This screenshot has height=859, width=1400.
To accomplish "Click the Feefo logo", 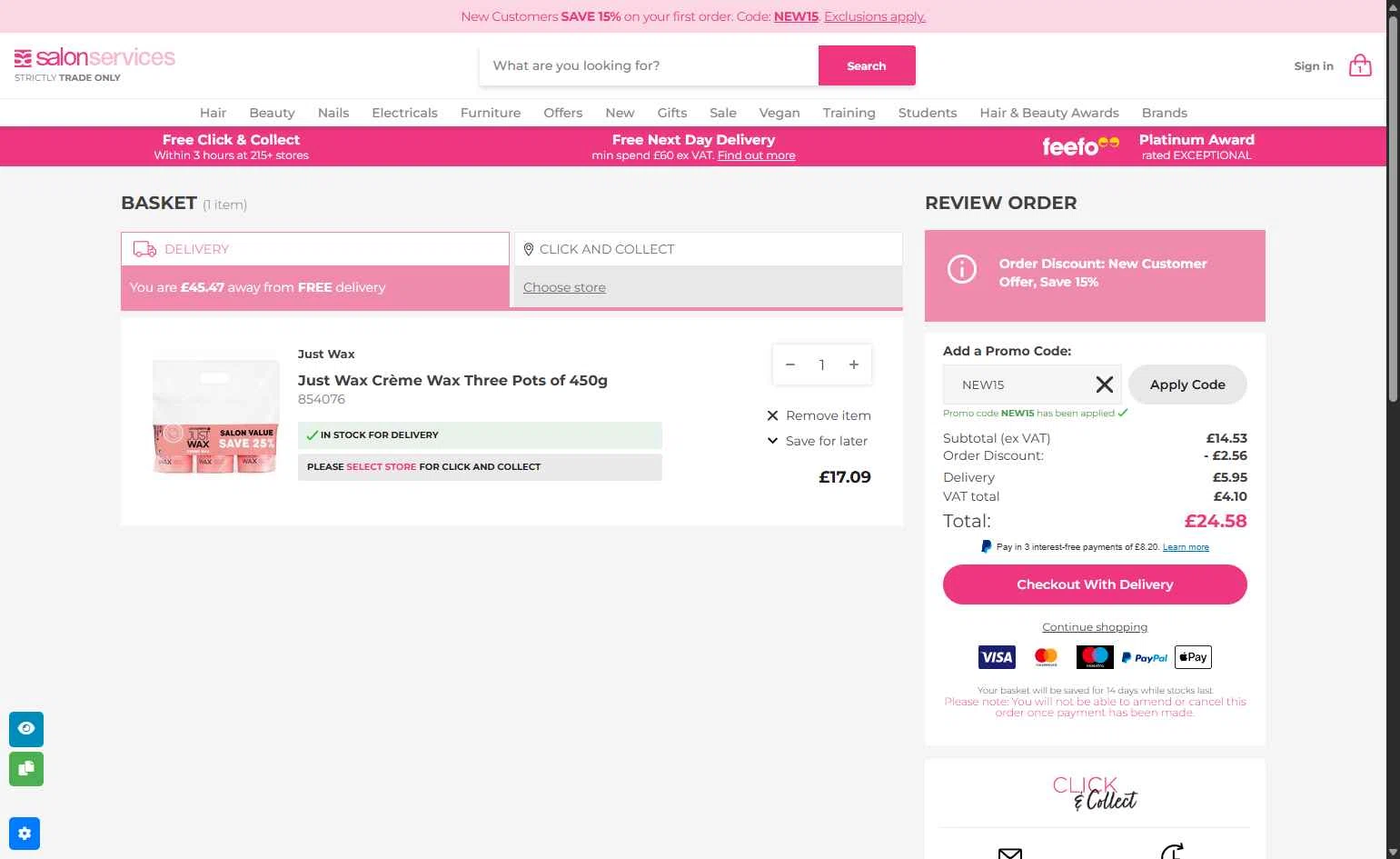I will [1080, 146].
